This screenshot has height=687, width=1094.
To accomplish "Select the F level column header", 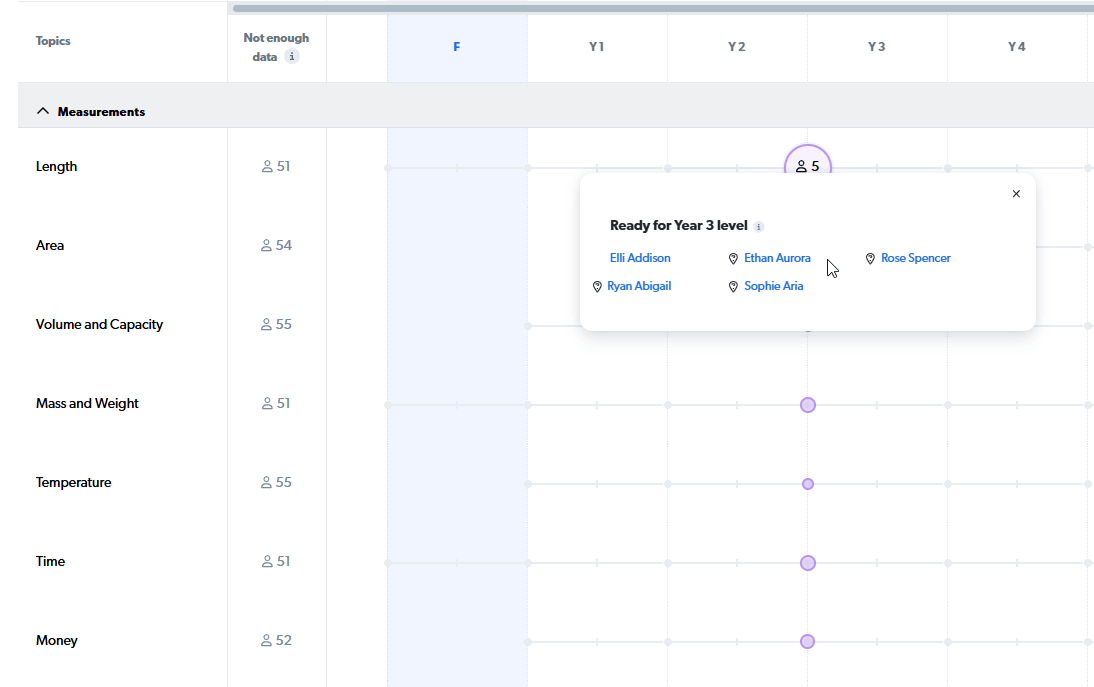I will tap(457, 47).
